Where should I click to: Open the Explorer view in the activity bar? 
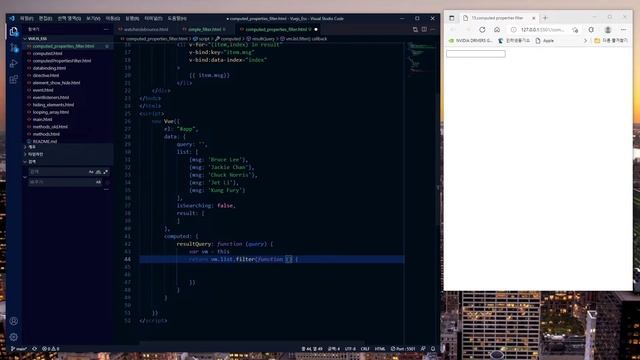(13, 31)
